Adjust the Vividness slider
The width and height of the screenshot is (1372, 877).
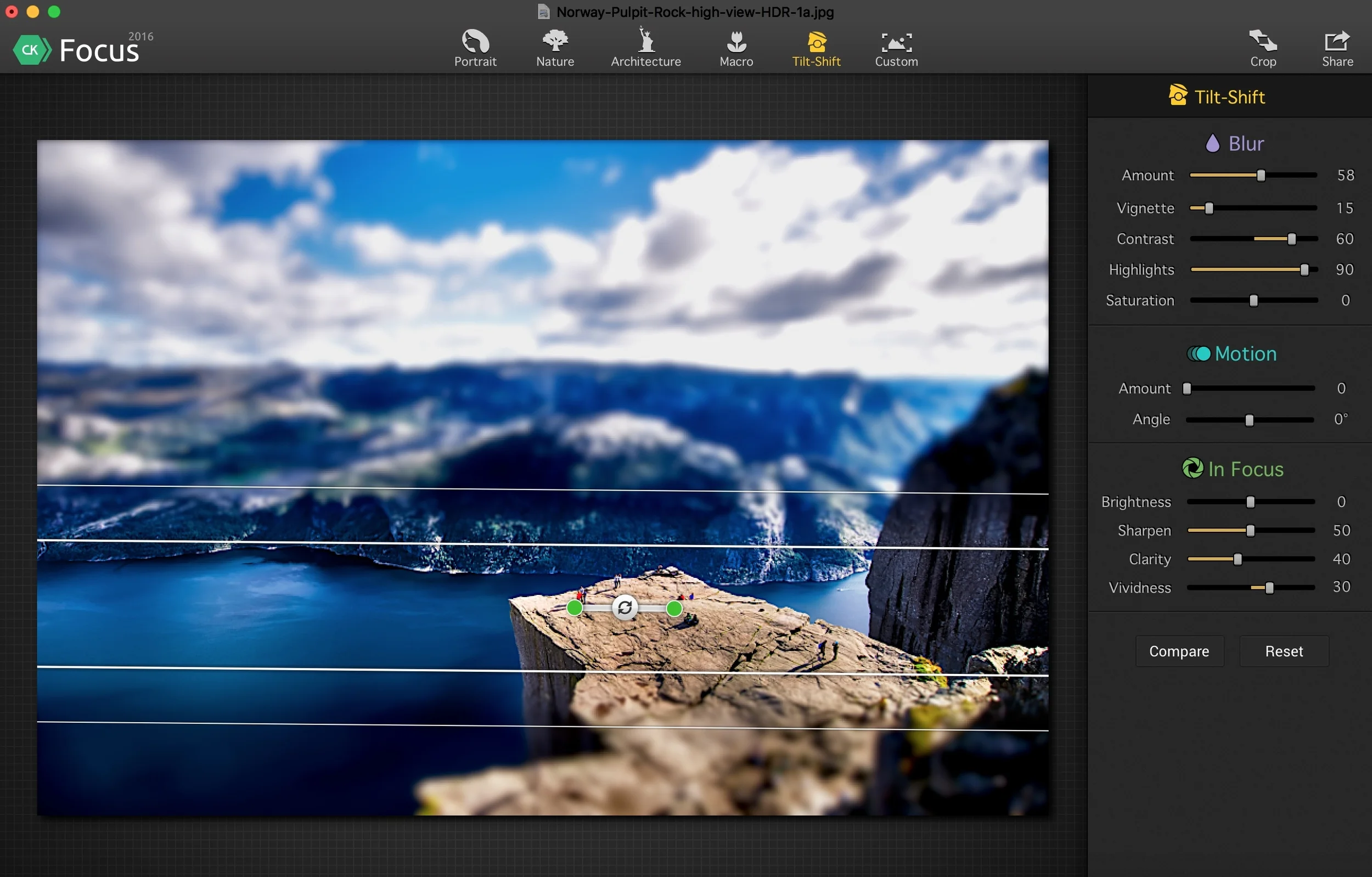tap(1251, 588)
